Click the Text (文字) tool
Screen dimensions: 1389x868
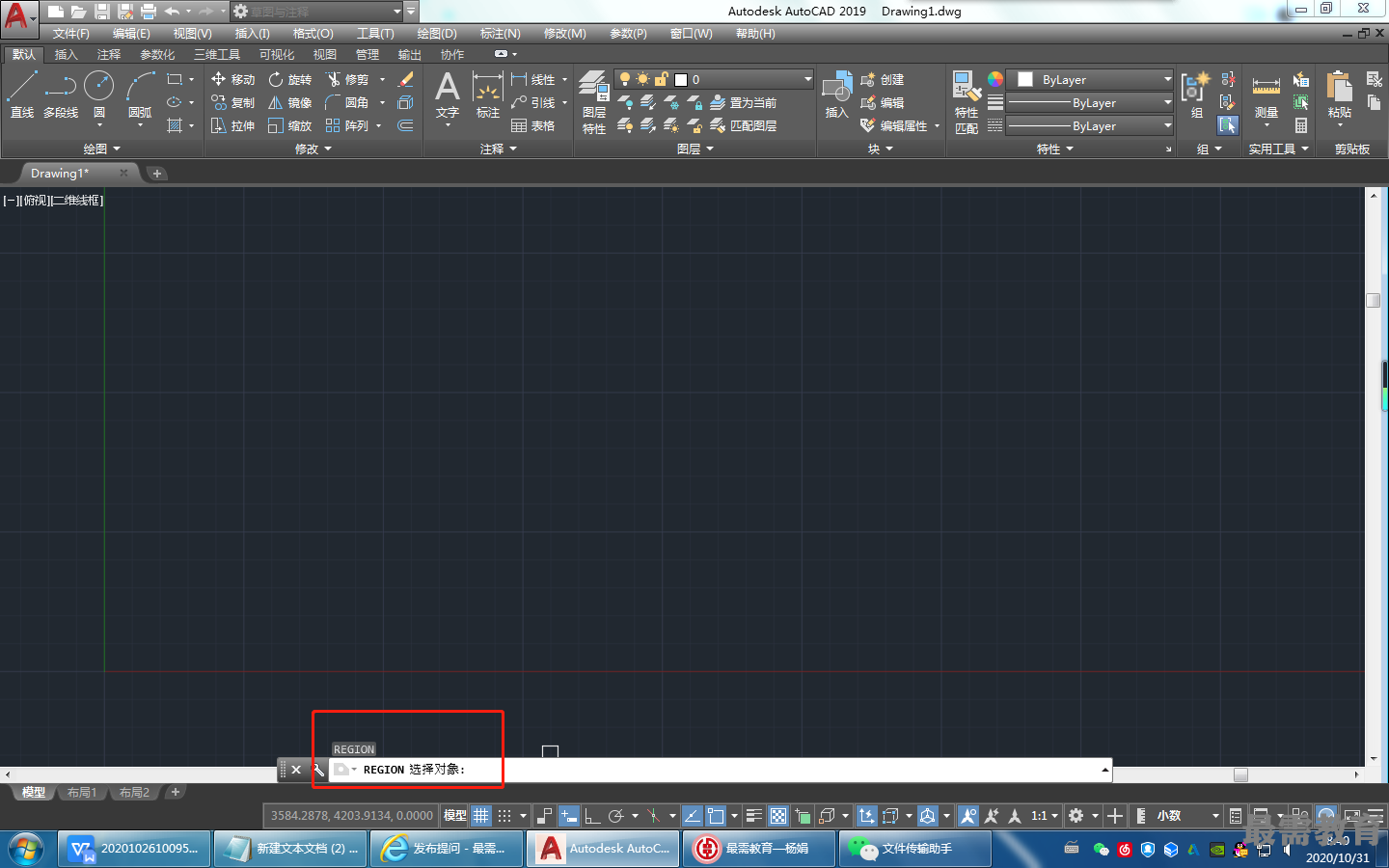pyautogui.click(x=448, y=95)
